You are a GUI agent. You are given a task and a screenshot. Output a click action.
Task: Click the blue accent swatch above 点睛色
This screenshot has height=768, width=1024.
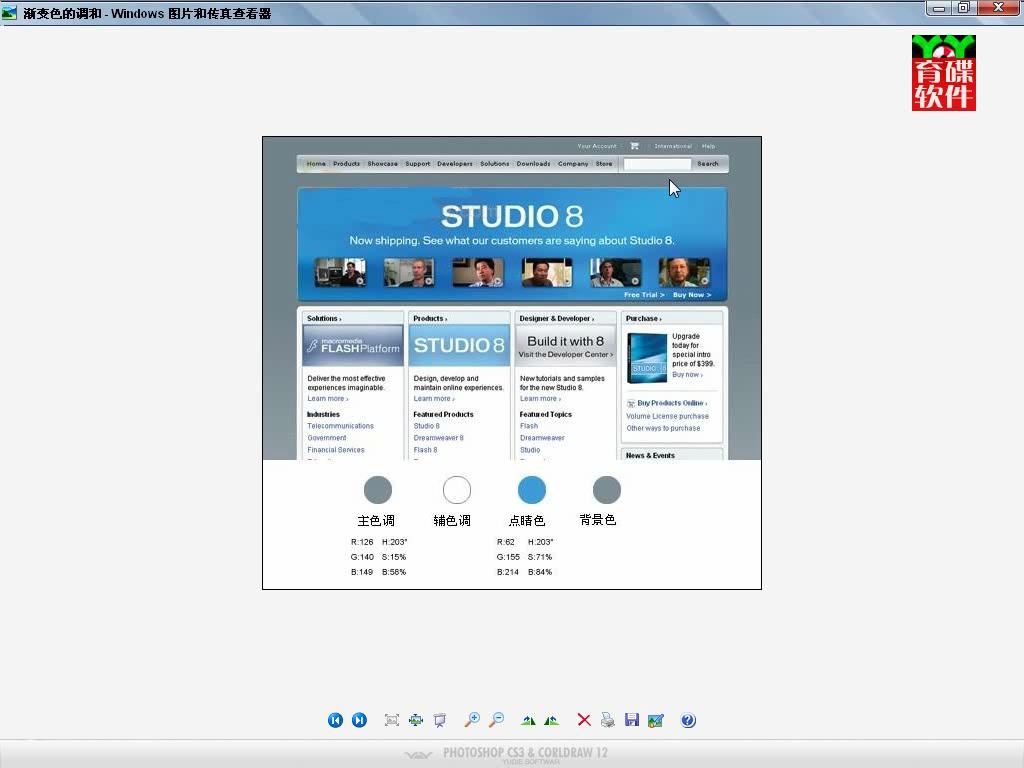(x=532, y=490)
